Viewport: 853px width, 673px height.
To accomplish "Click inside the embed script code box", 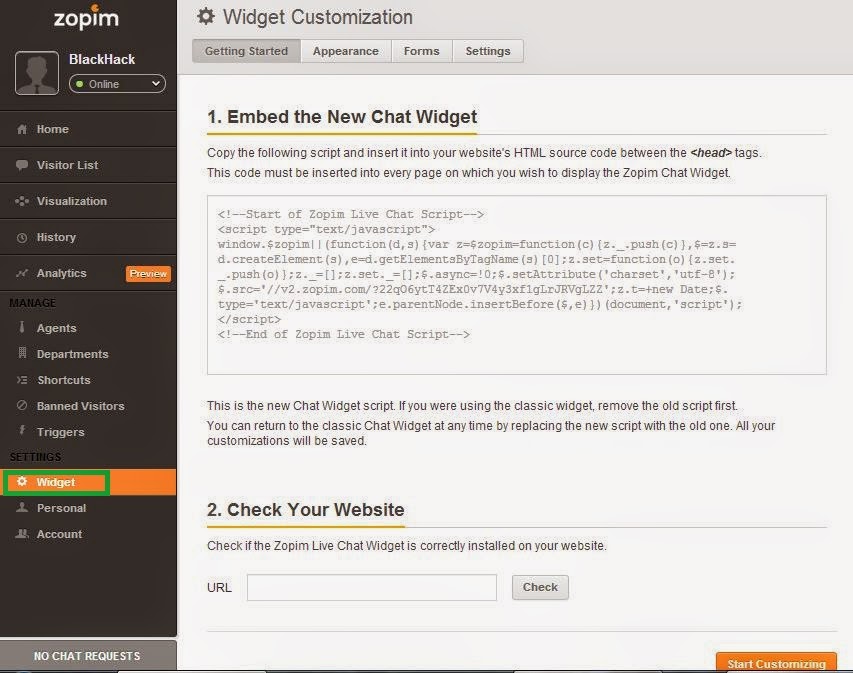I will coord(517,285).
